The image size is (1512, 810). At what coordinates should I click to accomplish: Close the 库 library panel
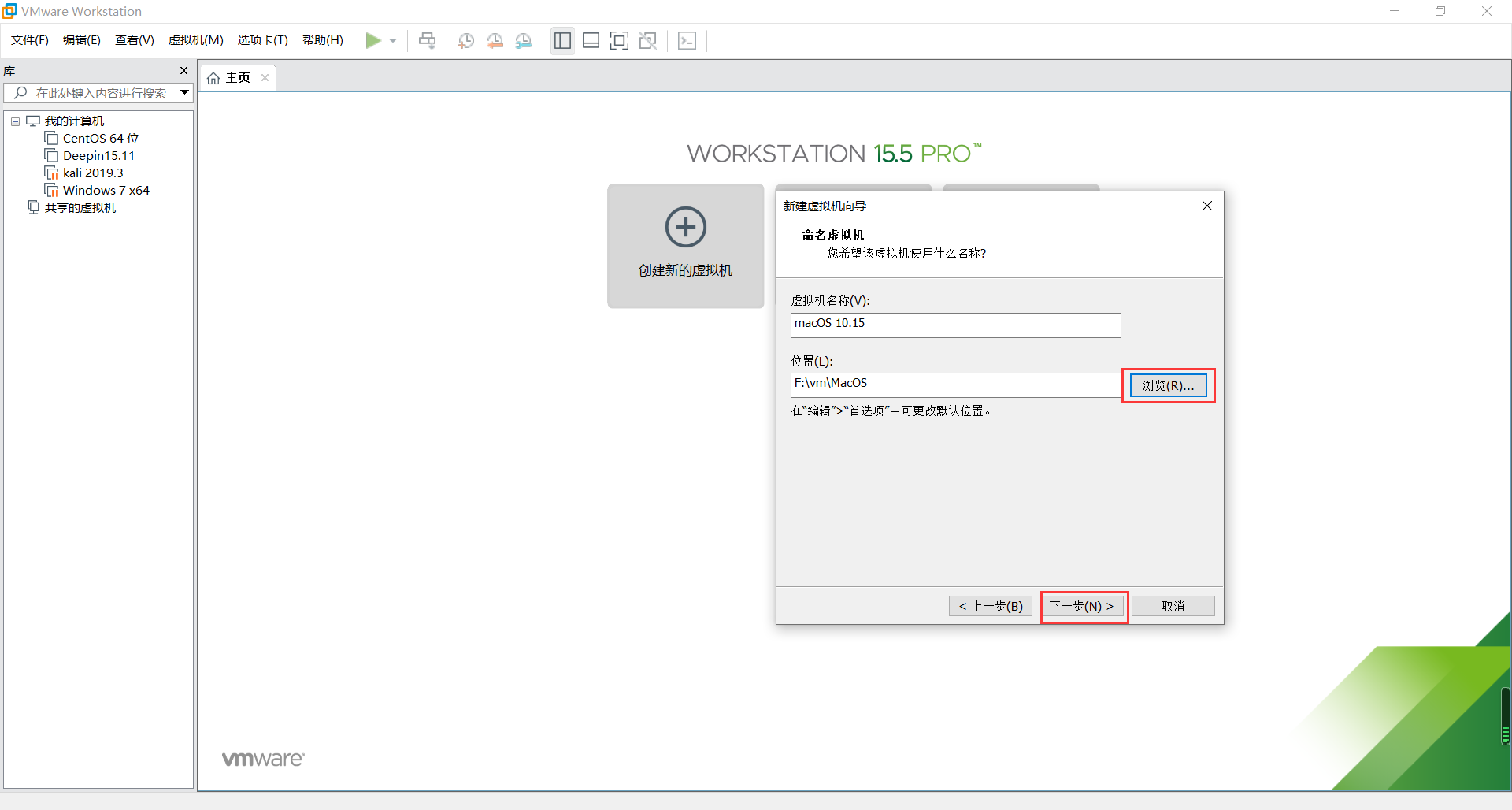[x=184, y=71]
